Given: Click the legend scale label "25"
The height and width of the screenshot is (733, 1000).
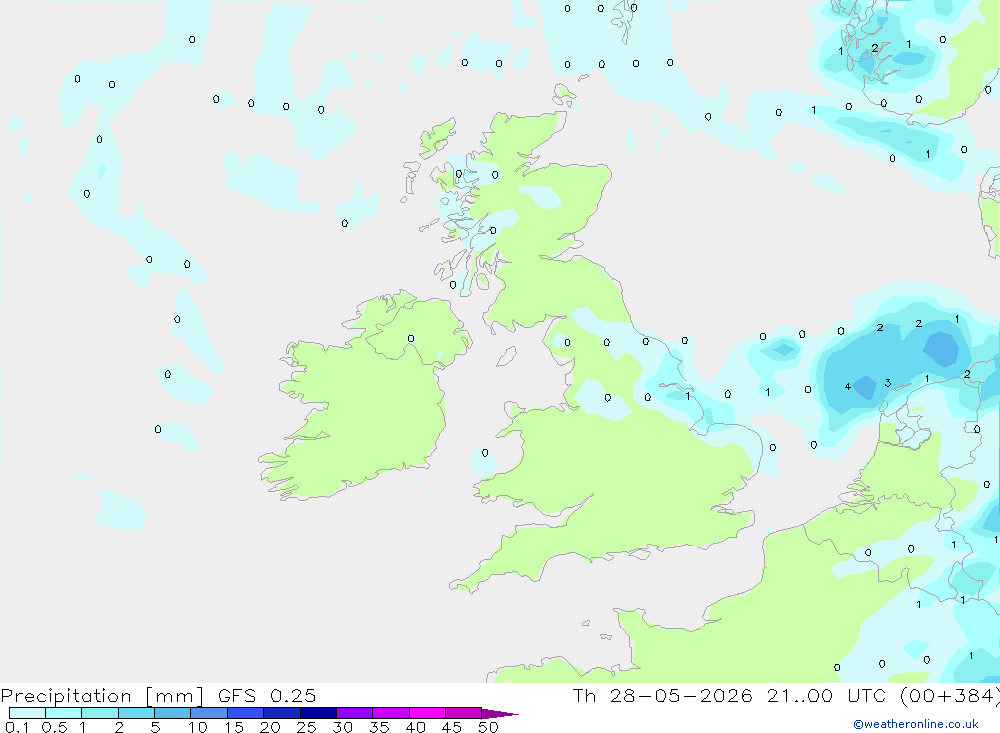Looking at the screenshot, I should point(307,727).
